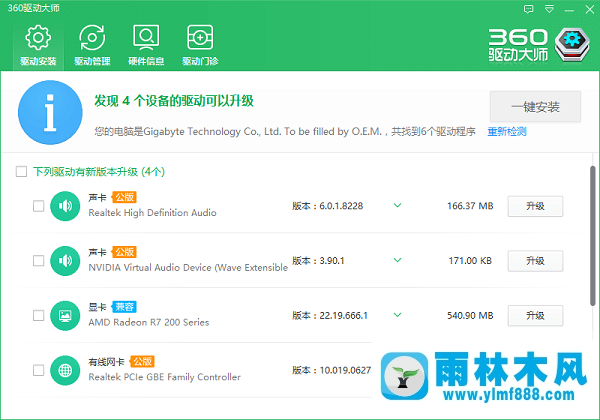Click the 公版 tag on NVIDIA audio row
The image size is (600, 420).
[124, 252]
